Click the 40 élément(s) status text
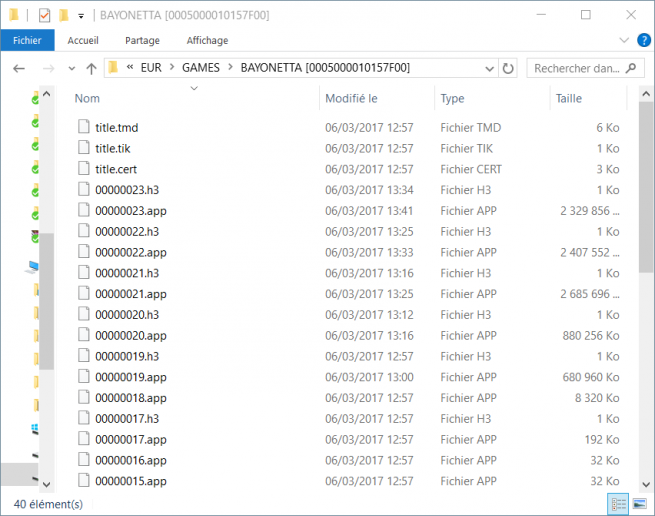655x516 pixels. (x=48, y=504)
